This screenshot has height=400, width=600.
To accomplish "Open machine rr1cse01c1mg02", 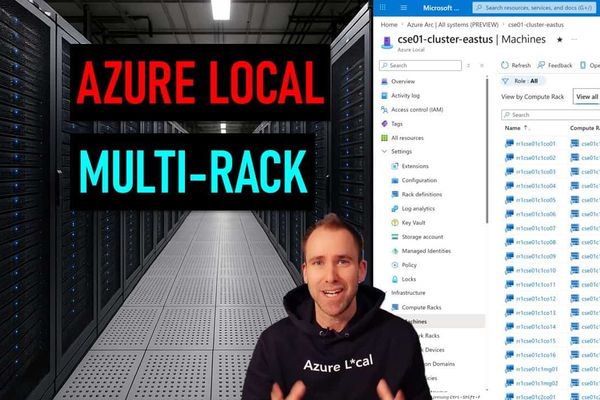I will click(536, 383).
